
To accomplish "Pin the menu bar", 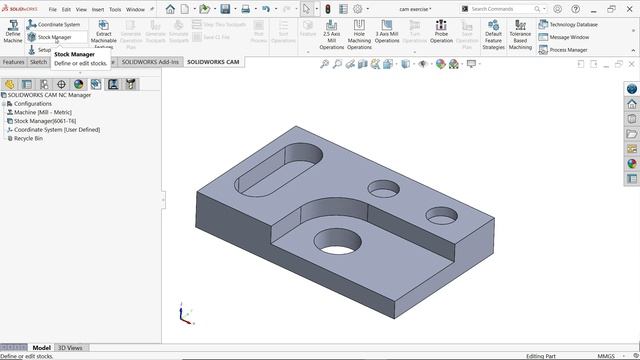I will (x=152, y=9).
